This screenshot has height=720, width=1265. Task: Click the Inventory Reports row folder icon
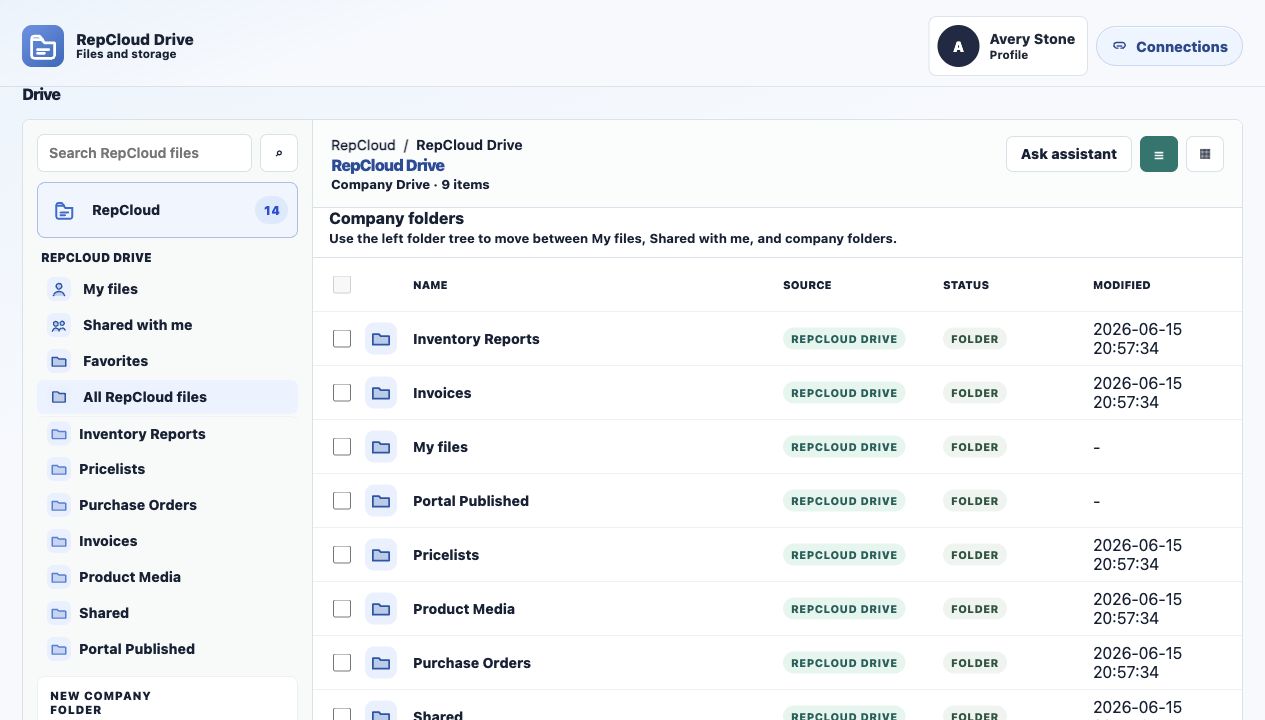click(x=381, y=339)
